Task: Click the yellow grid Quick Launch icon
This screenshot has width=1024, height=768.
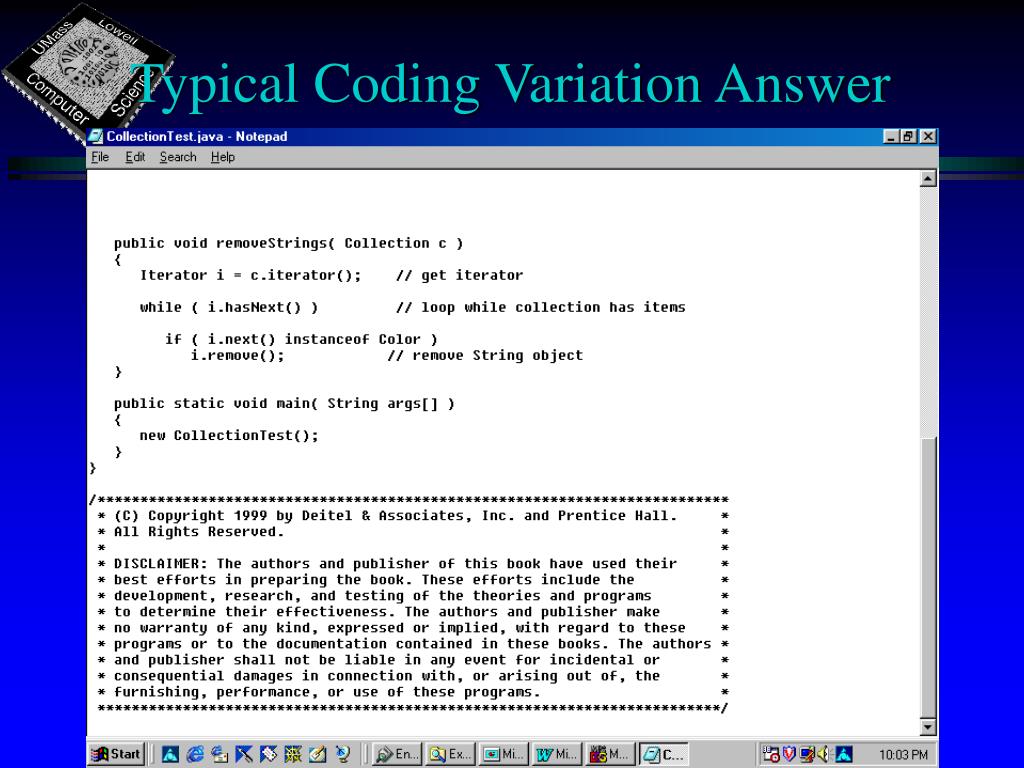Action: click(x=293, y=754)
